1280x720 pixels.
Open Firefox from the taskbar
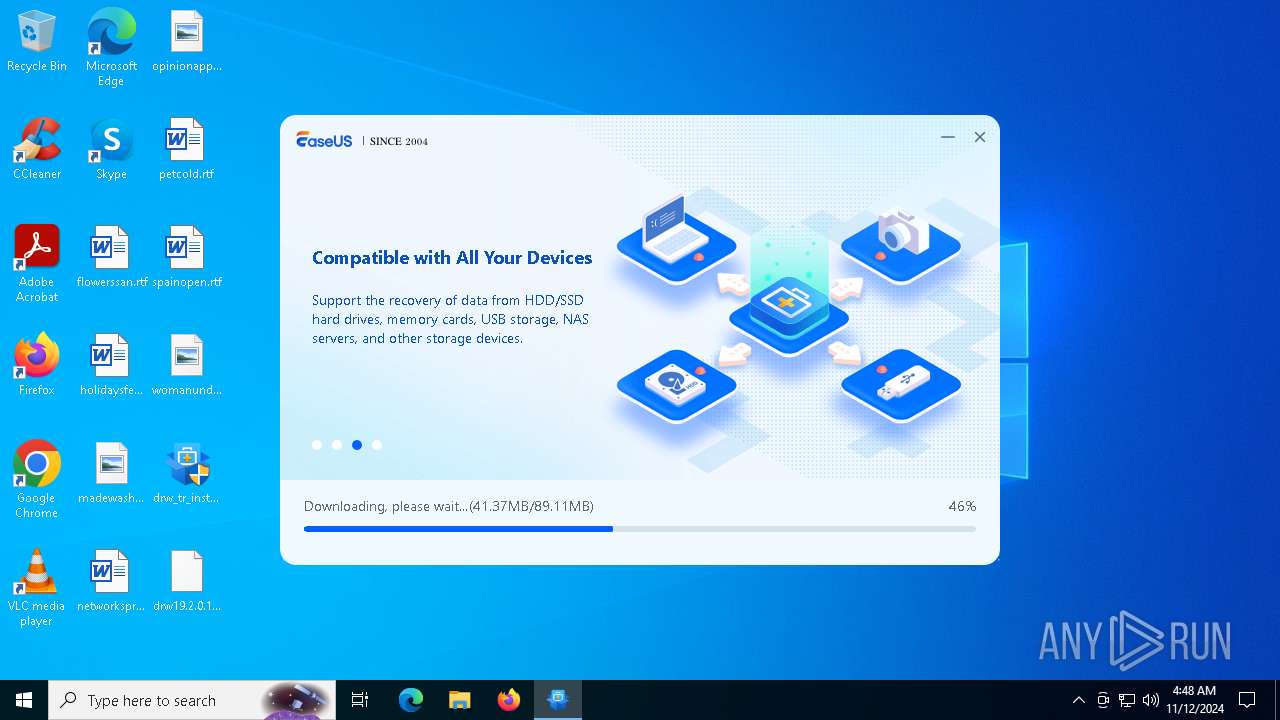(509, 700)
